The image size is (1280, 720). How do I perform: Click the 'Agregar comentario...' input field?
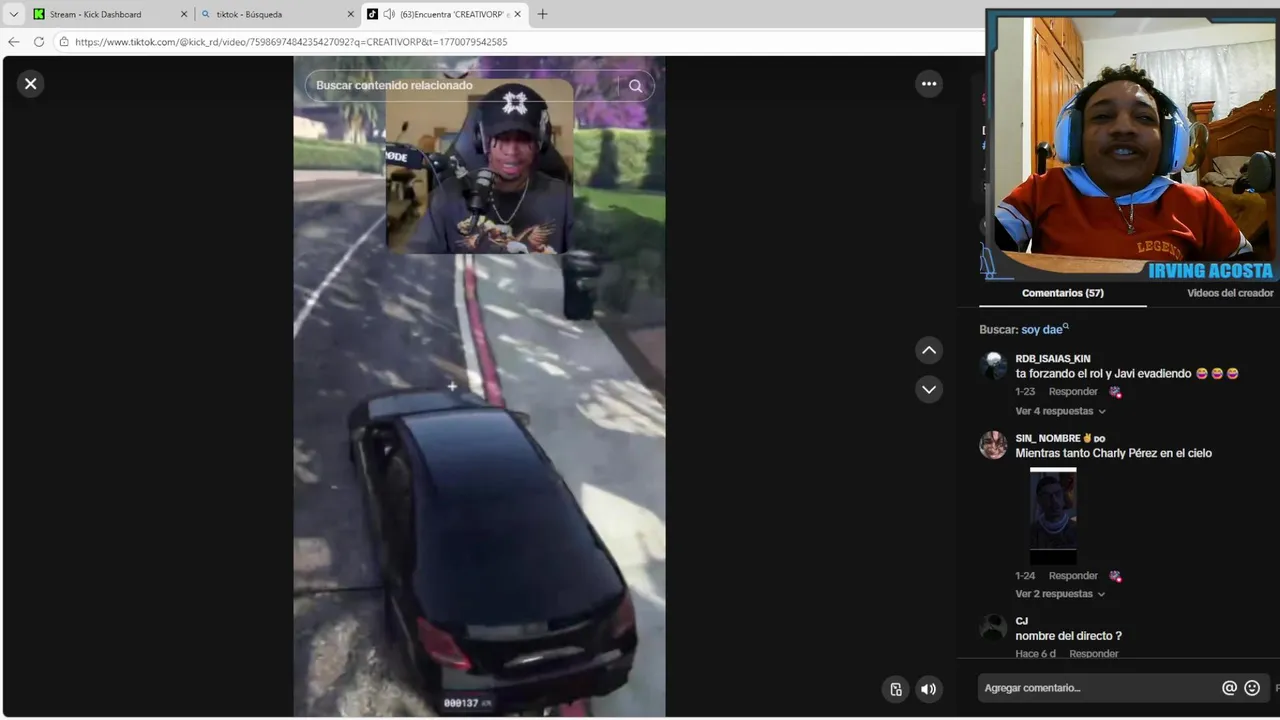pyautogui.click(x=1098, y=688)
